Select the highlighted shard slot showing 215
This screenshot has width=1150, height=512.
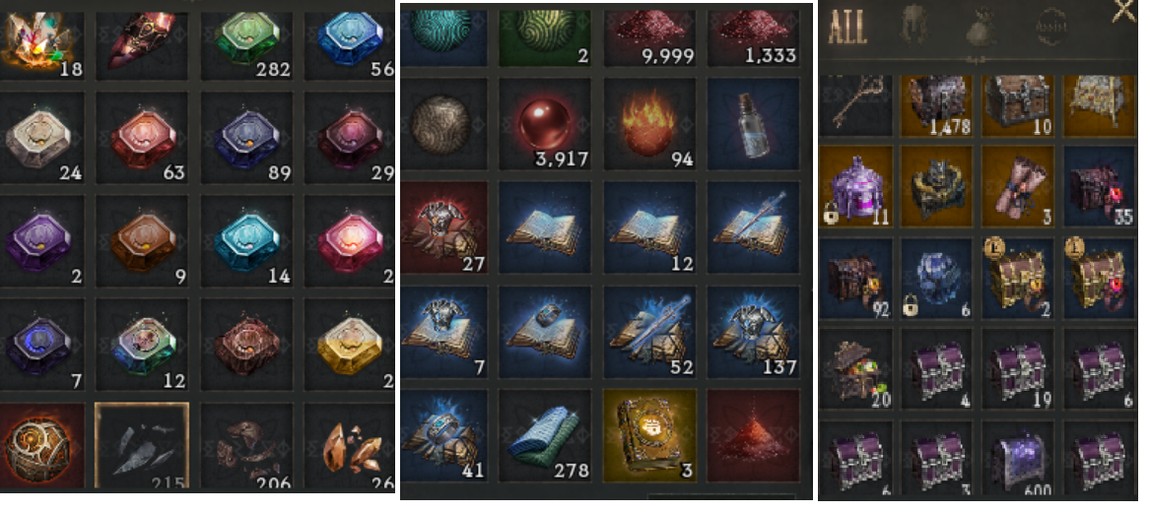tap(142, 445)
